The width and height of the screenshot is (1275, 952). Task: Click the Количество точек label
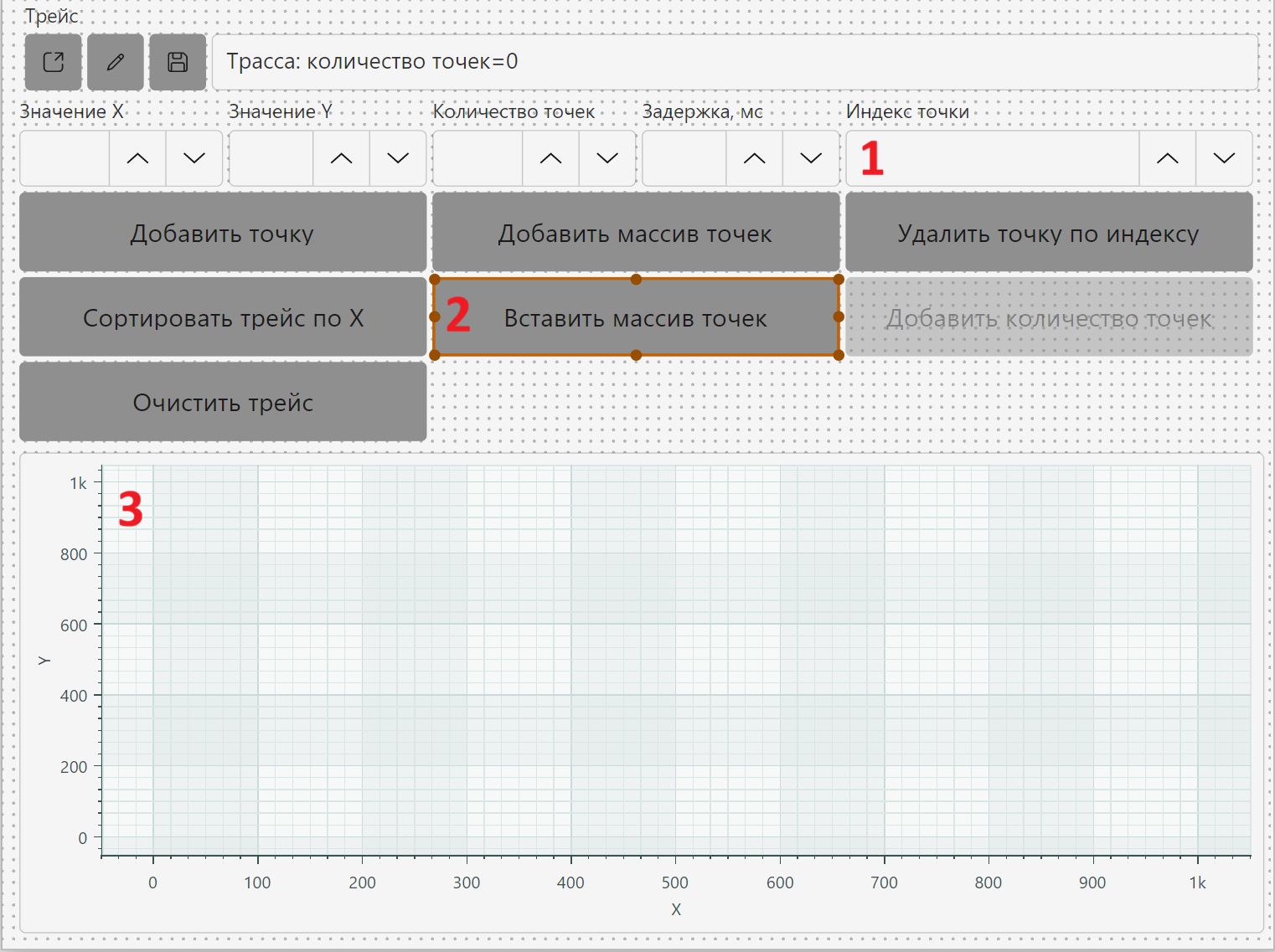[x=514, y=111]
